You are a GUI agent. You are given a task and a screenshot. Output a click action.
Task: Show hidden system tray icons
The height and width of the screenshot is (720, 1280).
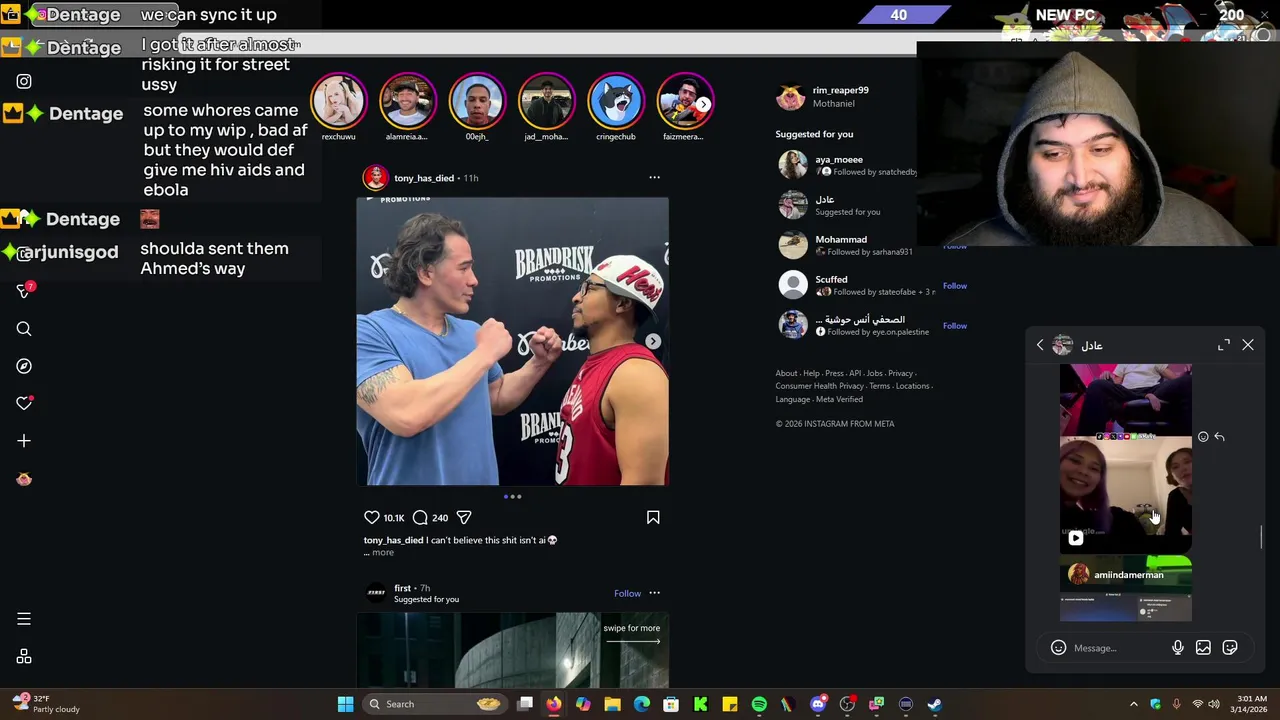click(x=1133, y=704)
